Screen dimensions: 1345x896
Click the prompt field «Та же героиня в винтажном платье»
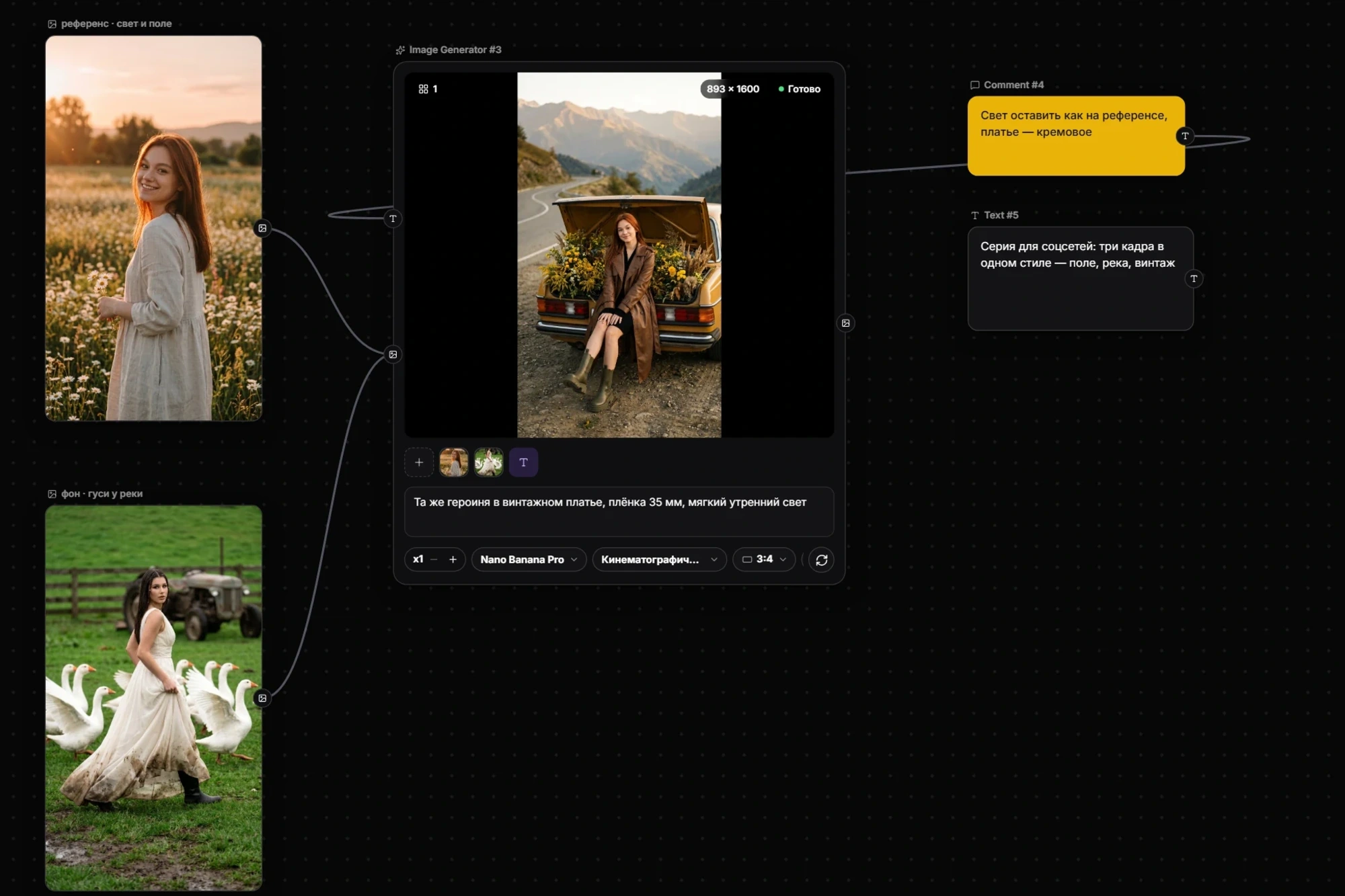click(x=619, y=512)
